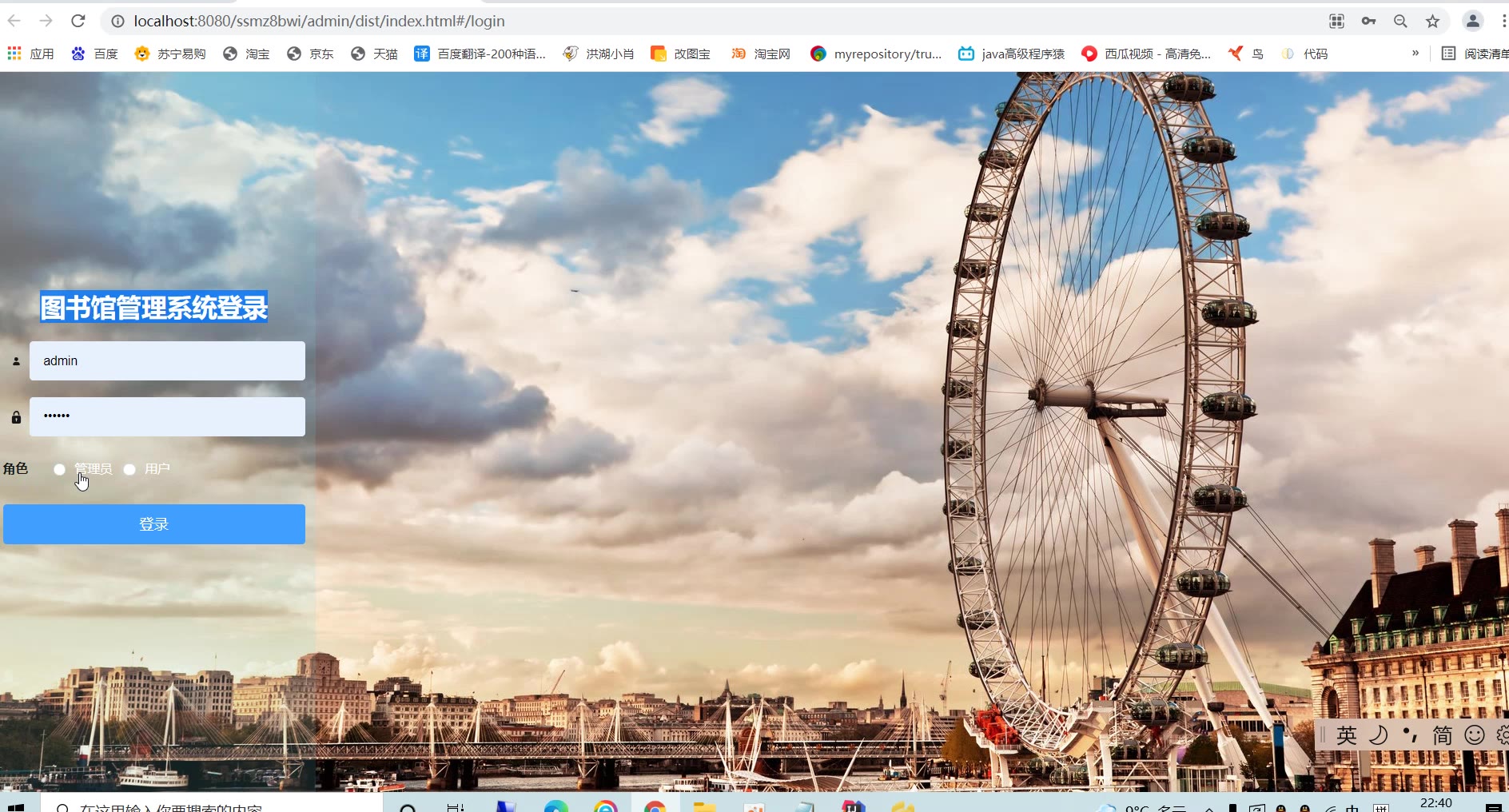The image size is (1509, 812).
Task: Switch IME 简 simplified Chinese mode
Action: coord(1443,735)
